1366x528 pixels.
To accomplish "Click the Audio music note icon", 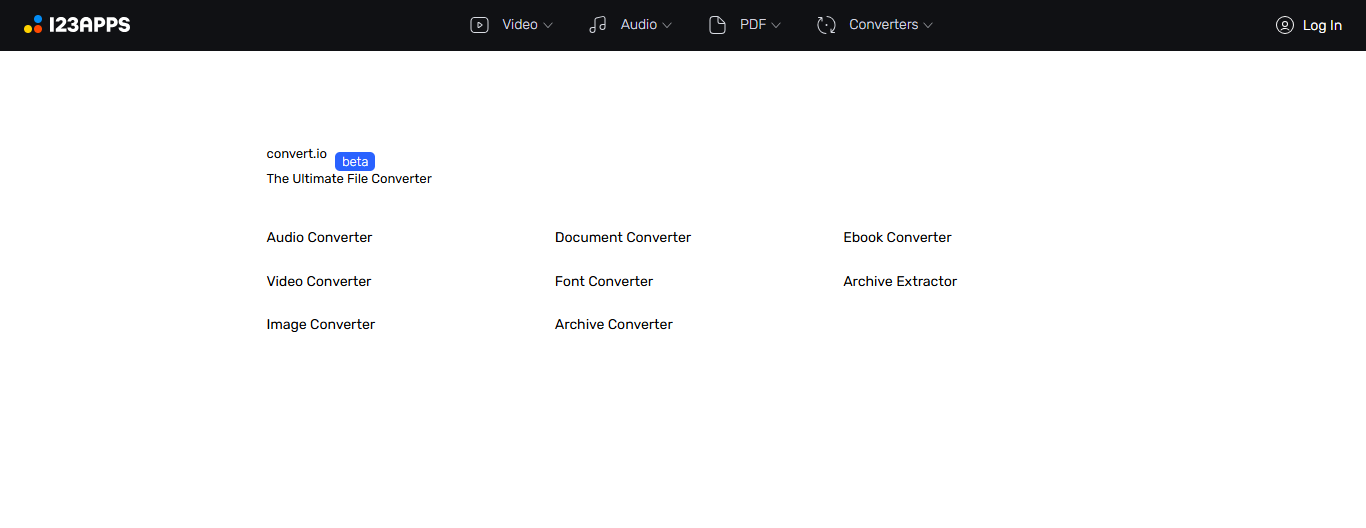I will pos(598,25).
